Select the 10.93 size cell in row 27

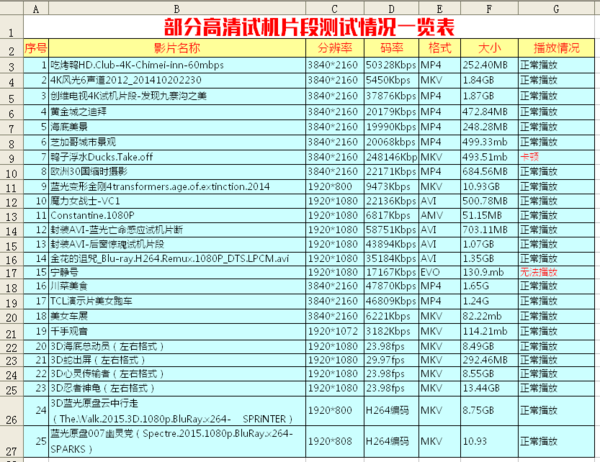[489, 441]
